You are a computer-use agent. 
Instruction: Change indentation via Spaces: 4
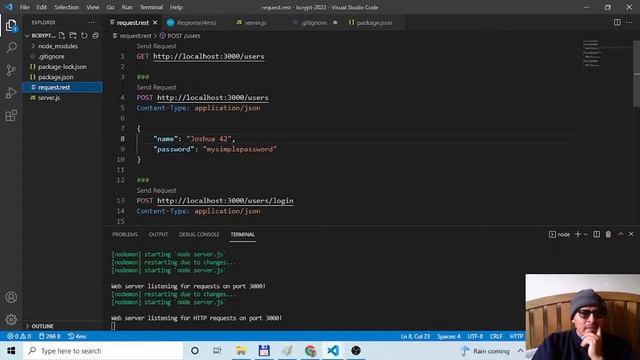(449, 336)
